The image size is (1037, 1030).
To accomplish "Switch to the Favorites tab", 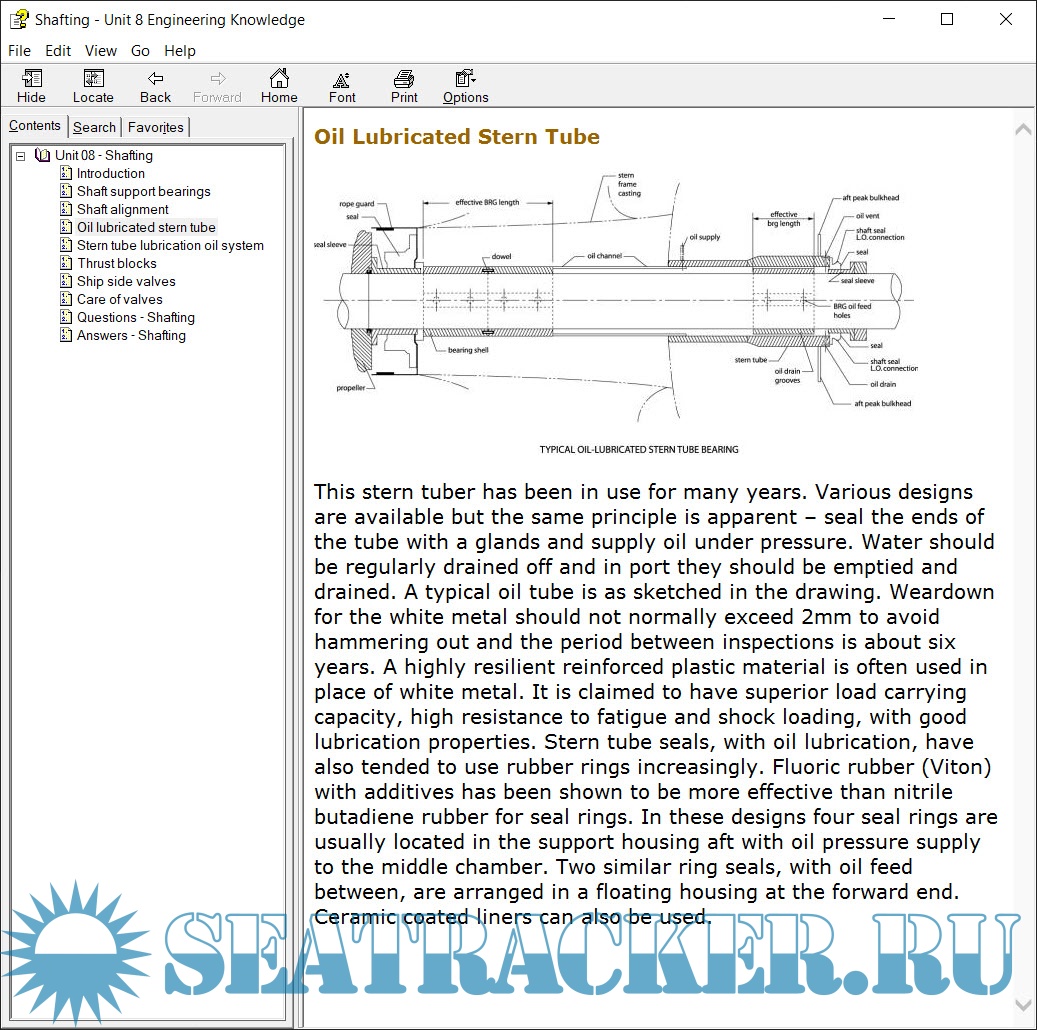I will pos(155,127).
